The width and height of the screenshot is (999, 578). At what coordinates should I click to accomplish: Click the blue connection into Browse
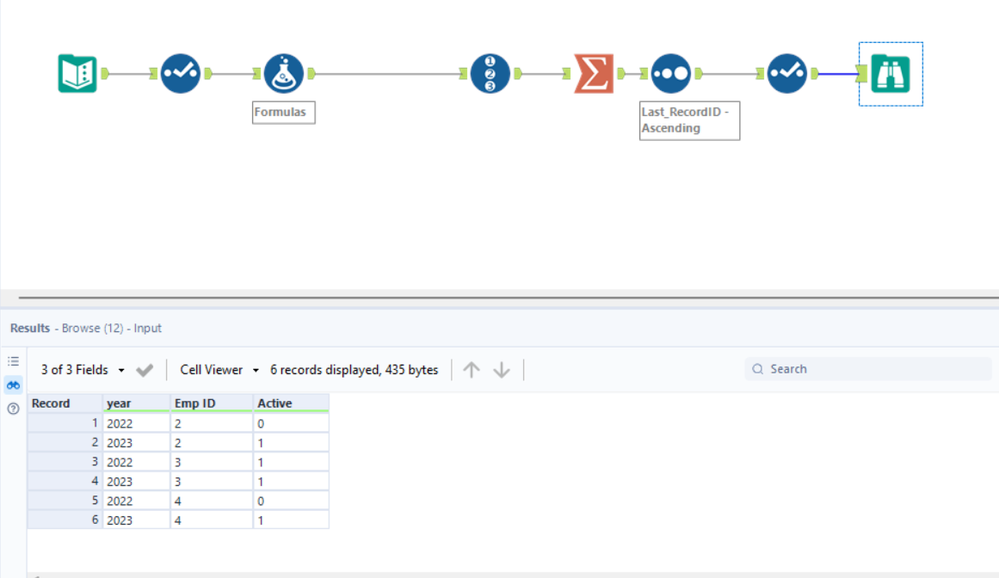[838, 74]
